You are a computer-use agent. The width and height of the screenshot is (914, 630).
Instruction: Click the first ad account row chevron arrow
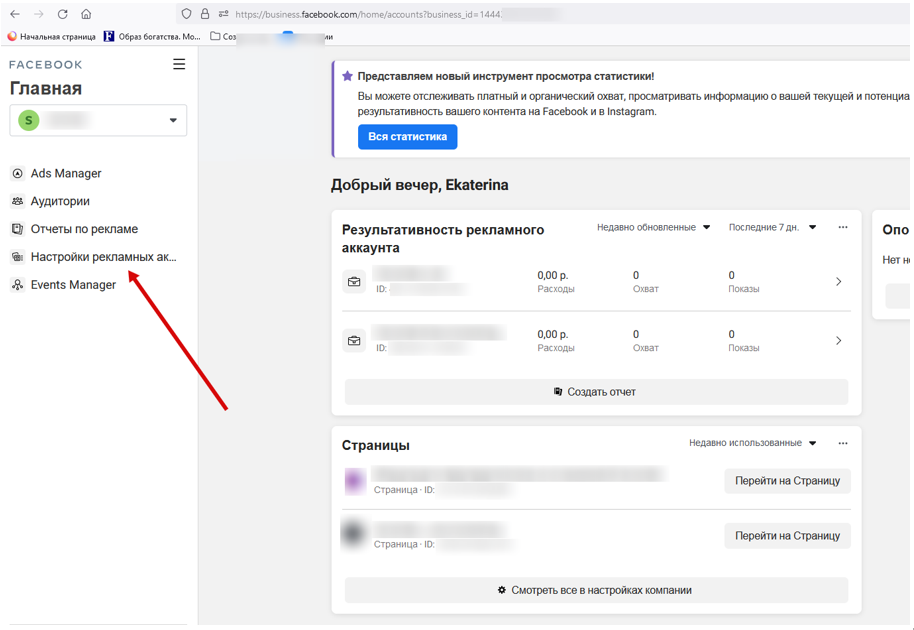tap(838, 282)
